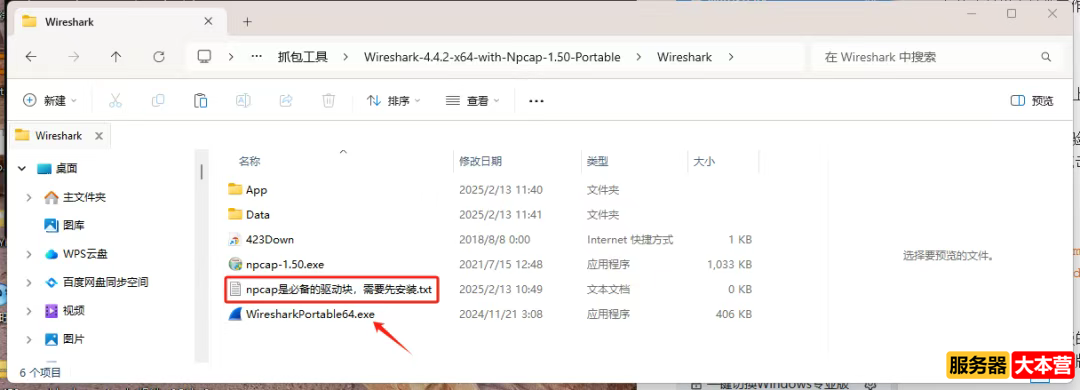Go back with the Back arrow
The width and height of the screenshot is (1080, 390).
click(x=30, y=57)
